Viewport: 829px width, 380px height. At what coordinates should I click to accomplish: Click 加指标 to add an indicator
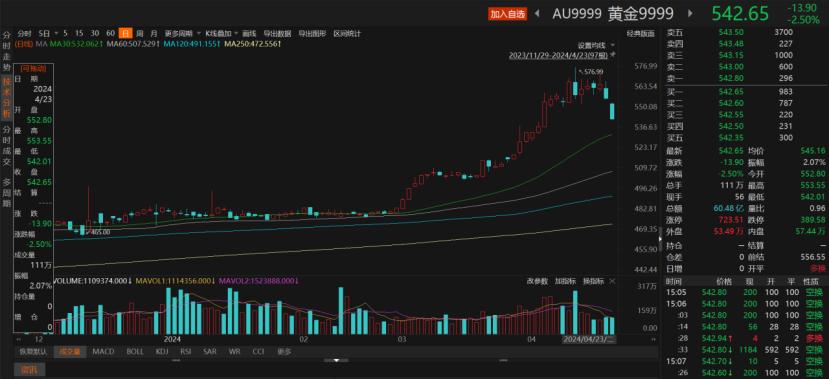tap(565, 281)
